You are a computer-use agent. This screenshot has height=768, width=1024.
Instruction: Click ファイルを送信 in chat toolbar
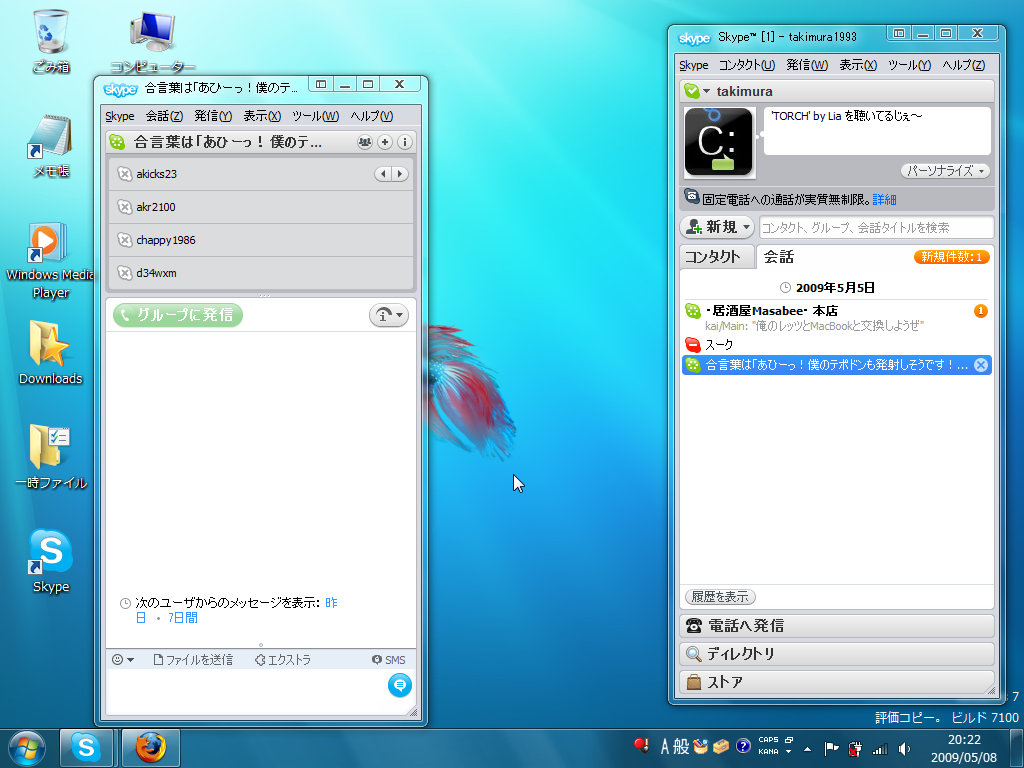pos(193,660)
